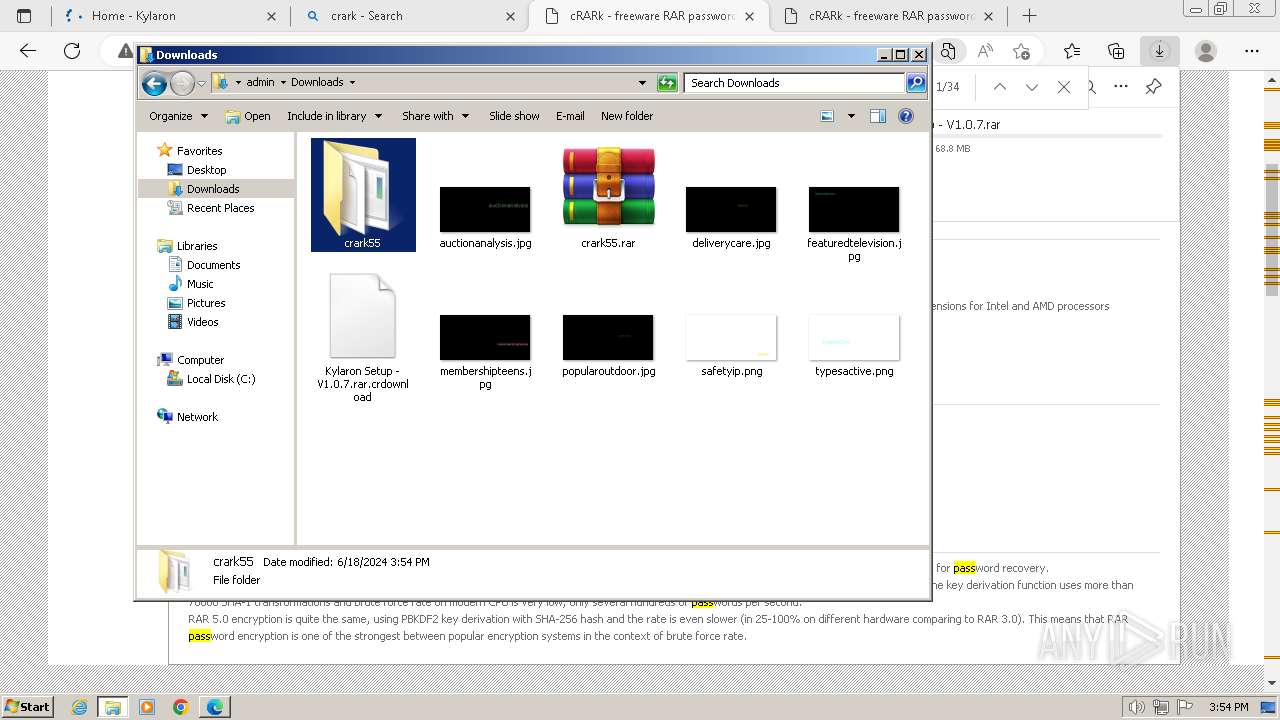Go to previous find result

coord(999,87)
